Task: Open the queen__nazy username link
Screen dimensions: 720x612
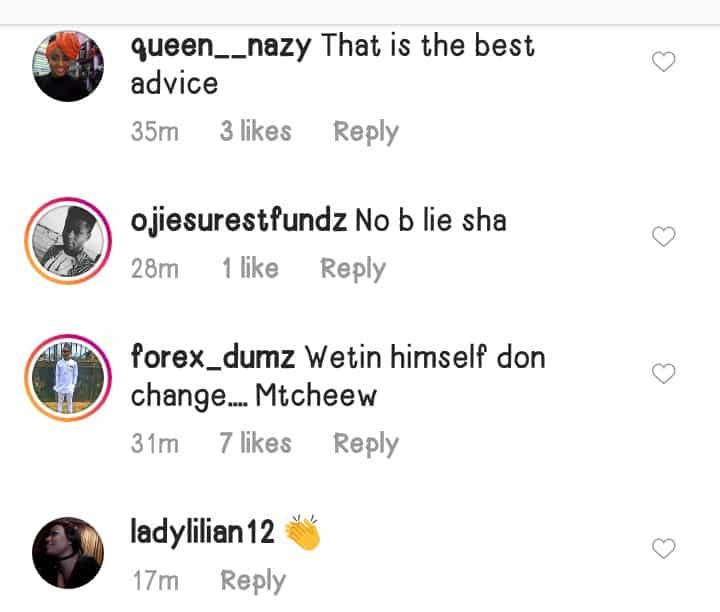Action: tap(222, 47)
